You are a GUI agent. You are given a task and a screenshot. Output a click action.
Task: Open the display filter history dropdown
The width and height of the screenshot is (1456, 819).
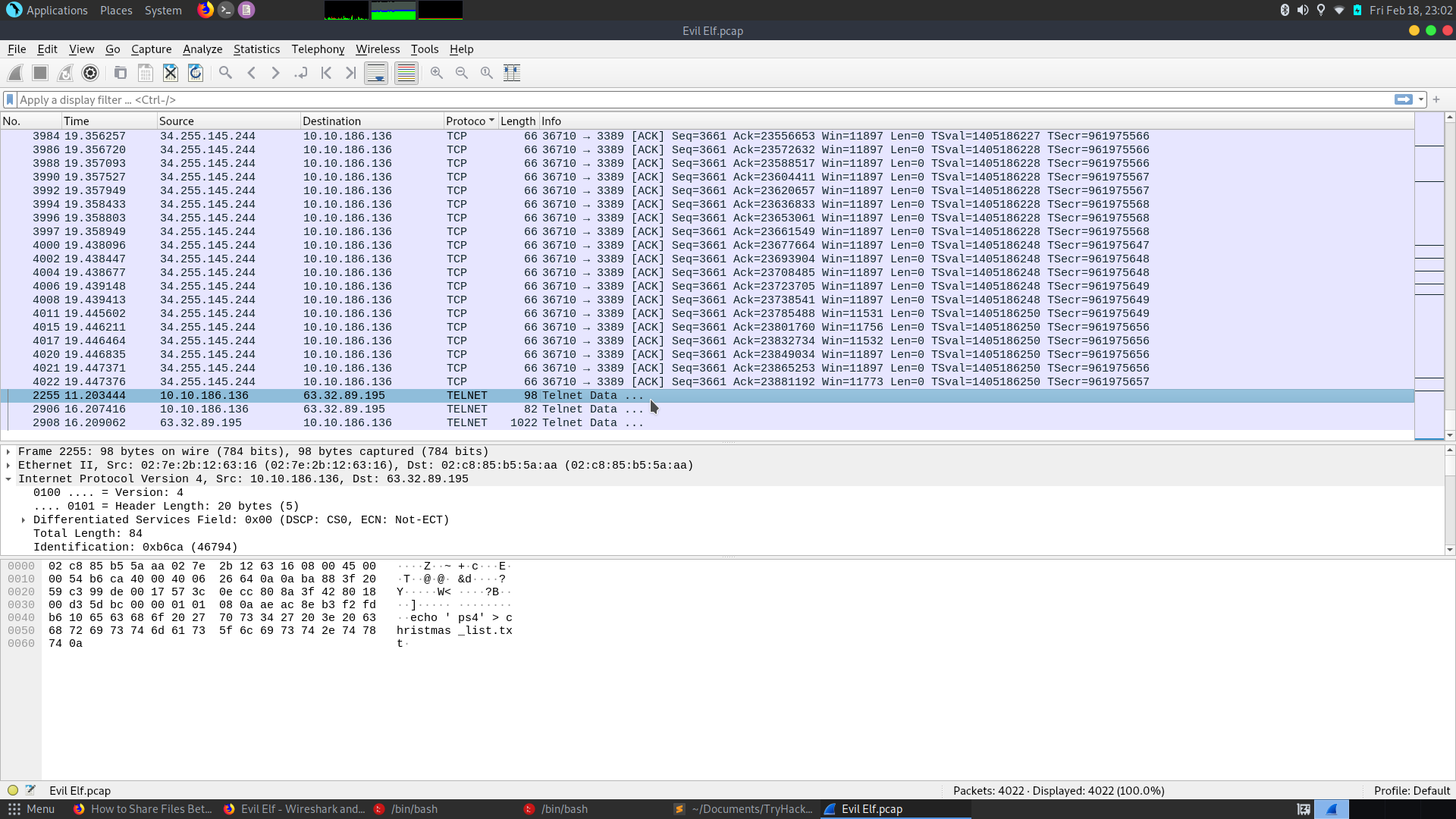(x=1421, y=100)
